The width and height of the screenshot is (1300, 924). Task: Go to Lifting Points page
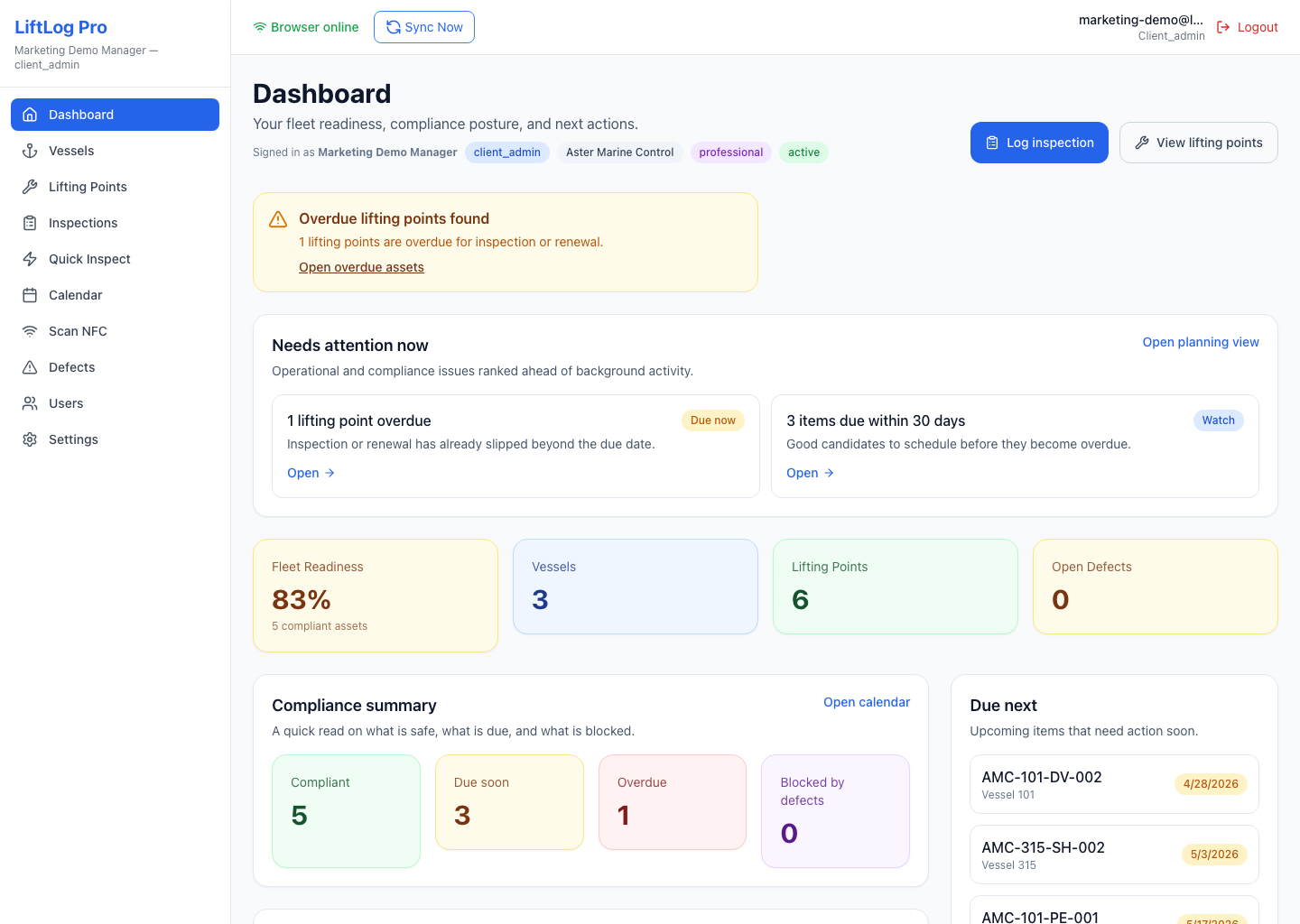pyautogui.click(x=115, y=187)
